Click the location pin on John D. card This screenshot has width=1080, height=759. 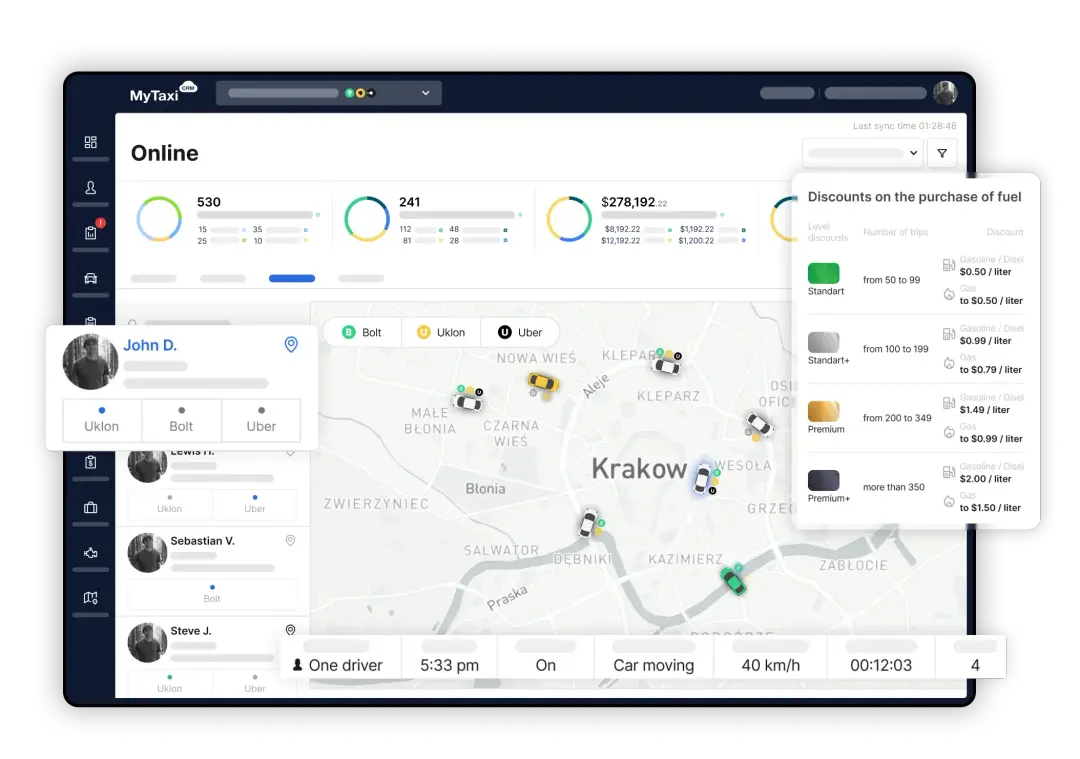click(x=290, y=344)
